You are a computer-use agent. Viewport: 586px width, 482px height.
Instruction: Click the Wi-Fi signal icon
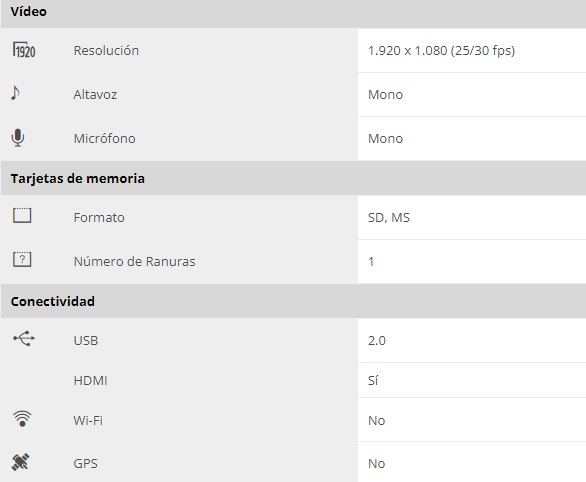22,419
